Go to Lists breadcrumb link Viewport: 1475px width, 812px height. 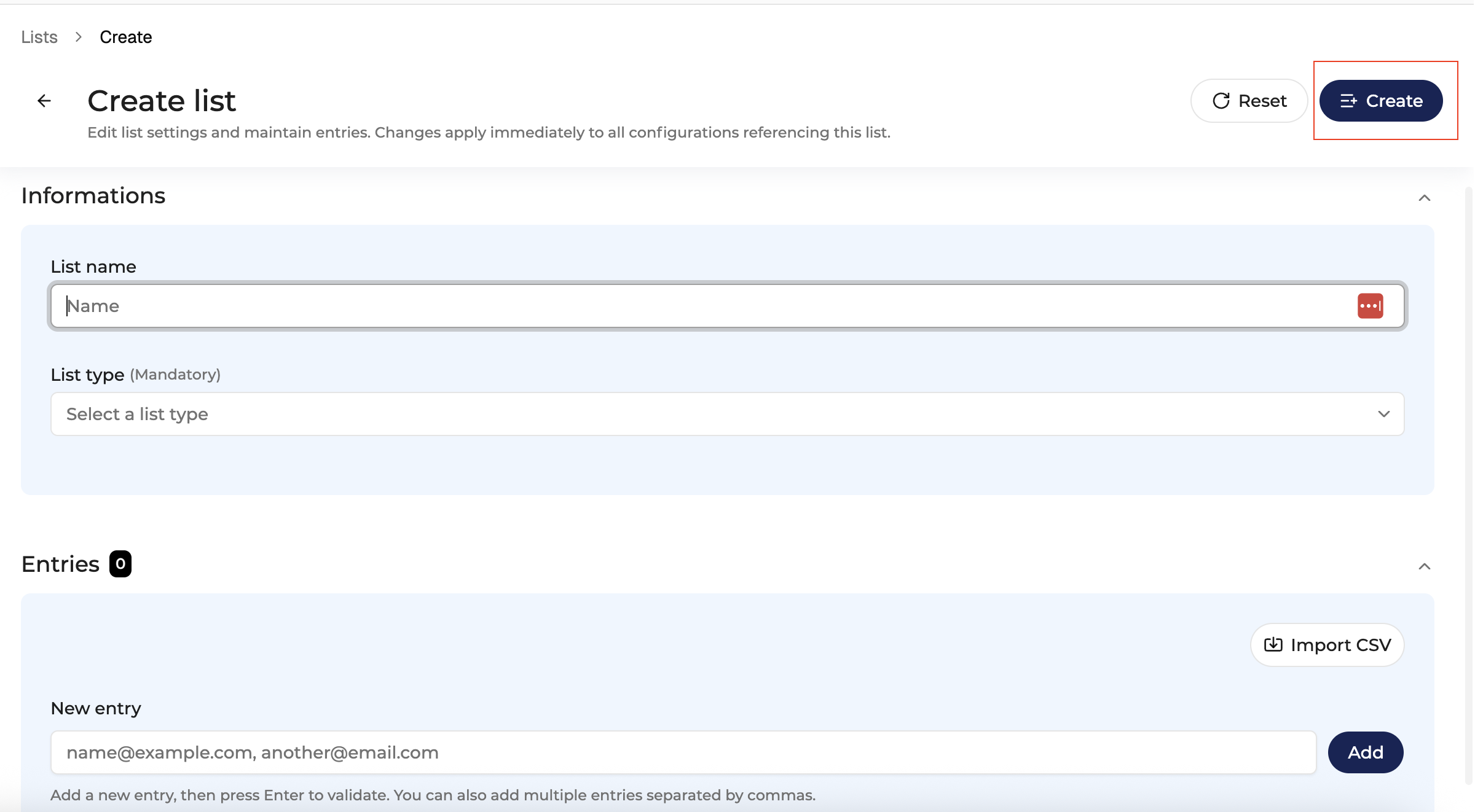tap(39, 37)
